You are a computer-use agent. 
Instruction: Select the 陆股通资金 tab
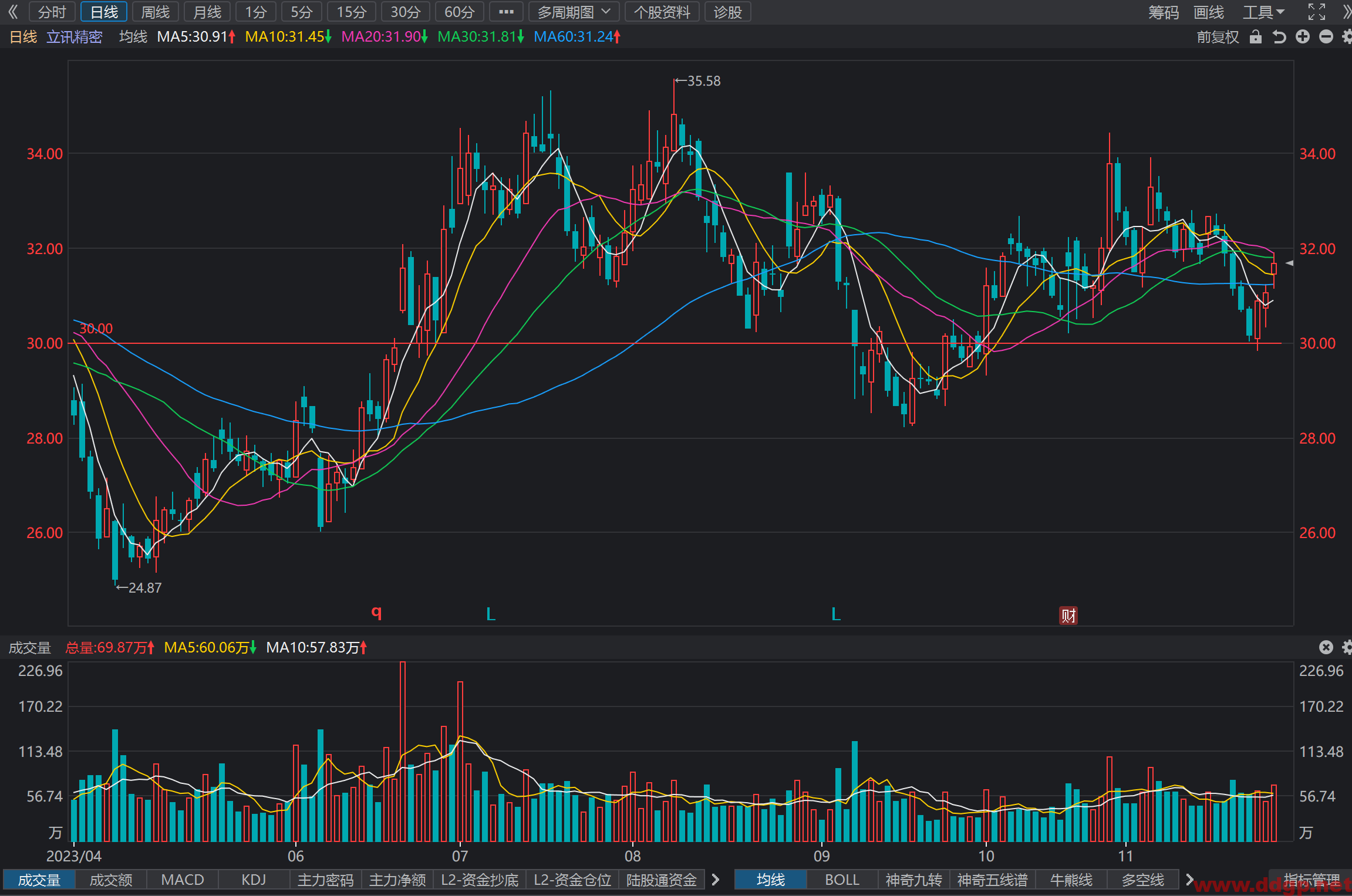click(662, 880)
